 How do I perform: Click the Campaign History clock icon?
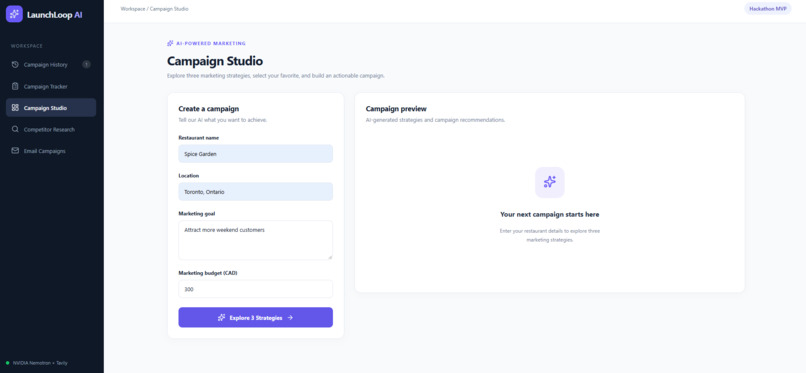15,65
